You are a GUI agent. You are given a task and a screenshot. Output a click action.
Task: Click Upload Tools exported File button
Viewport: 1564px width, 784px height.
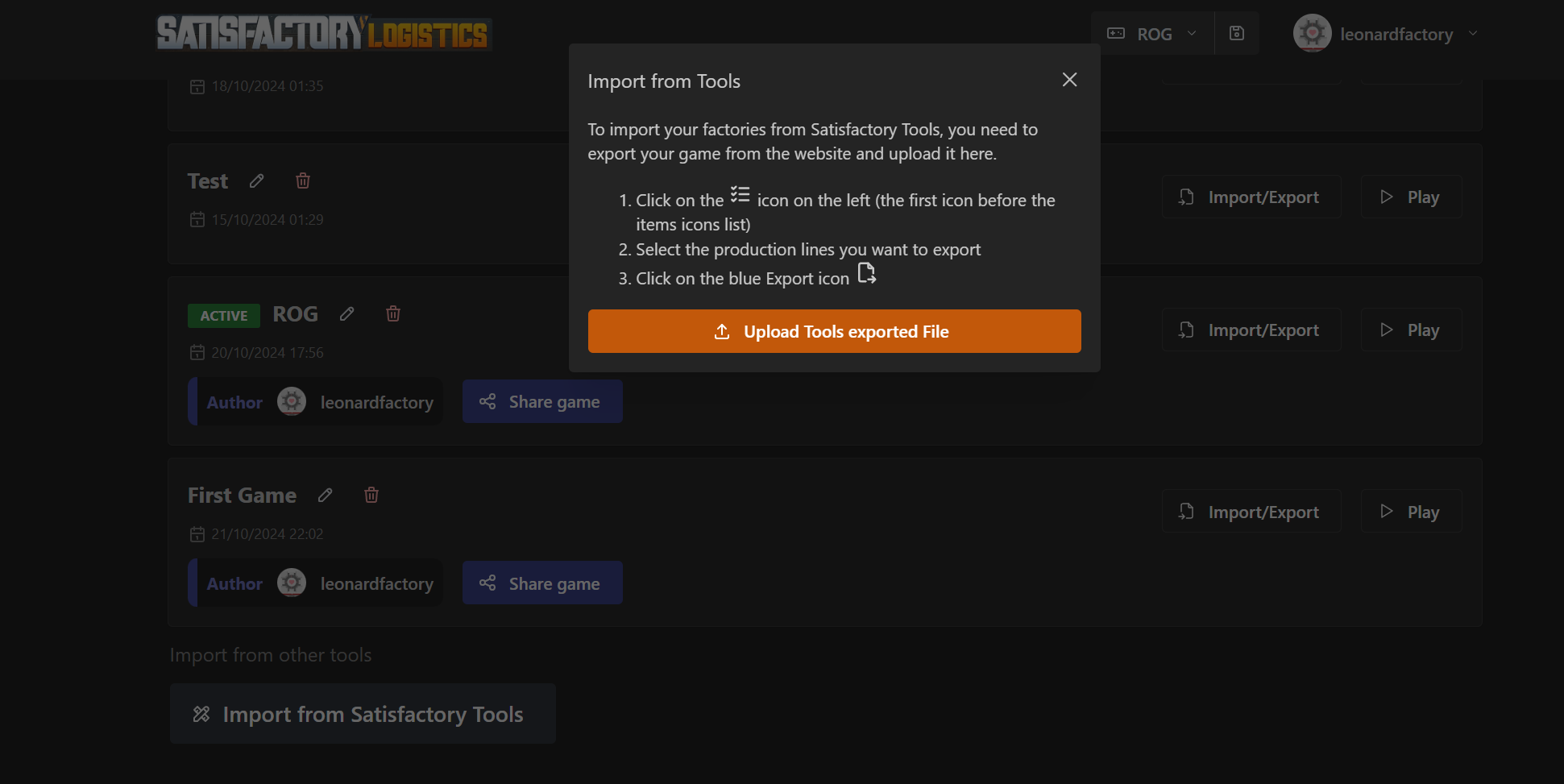[834, 331]
